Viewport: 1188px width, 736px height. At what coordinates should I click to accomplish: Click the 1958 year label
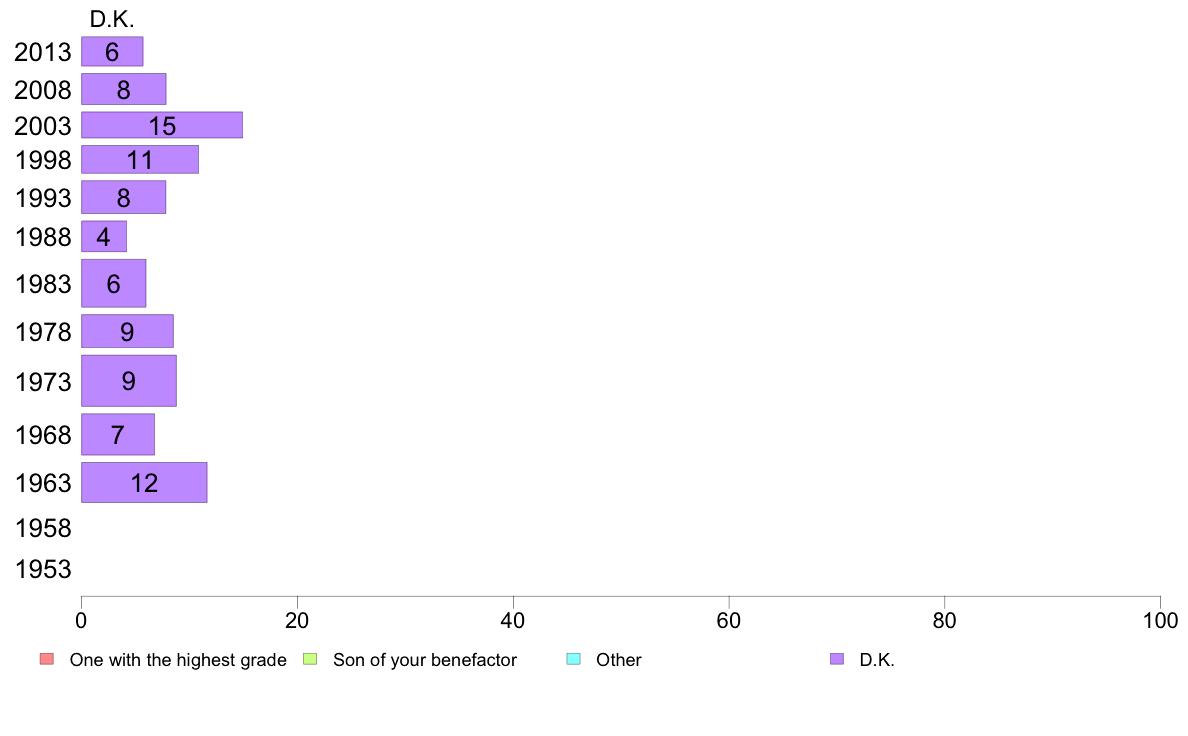point(43,528)
